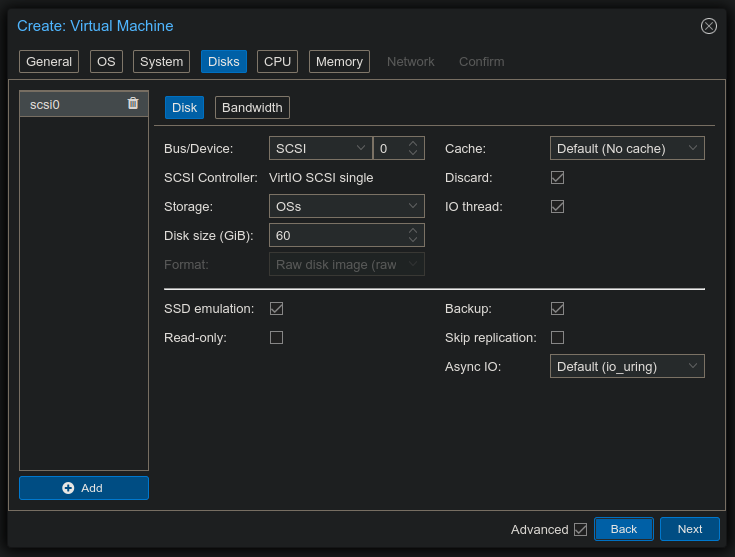The image size is (735, 557).
Task: Enable Skip replication option
Action: [x=558, y=338]
